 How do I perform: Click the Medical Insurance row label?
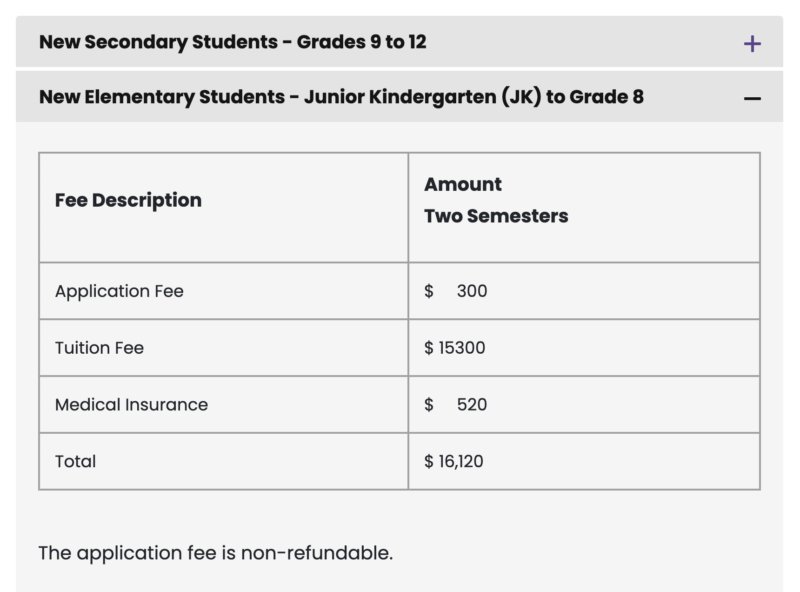pyautogui.click(x=131, y=405)
